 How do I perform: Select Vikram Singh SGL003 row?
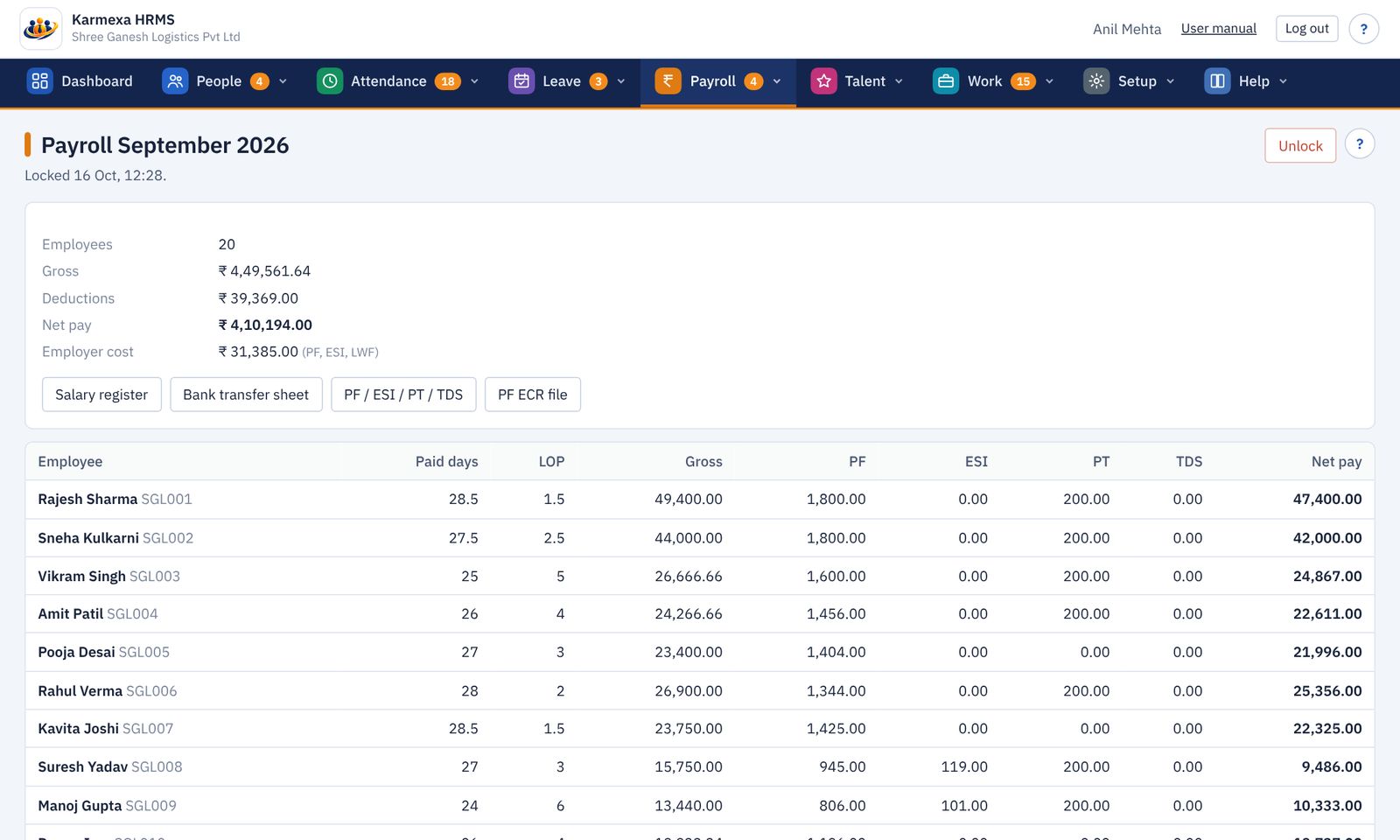[700, 577]
